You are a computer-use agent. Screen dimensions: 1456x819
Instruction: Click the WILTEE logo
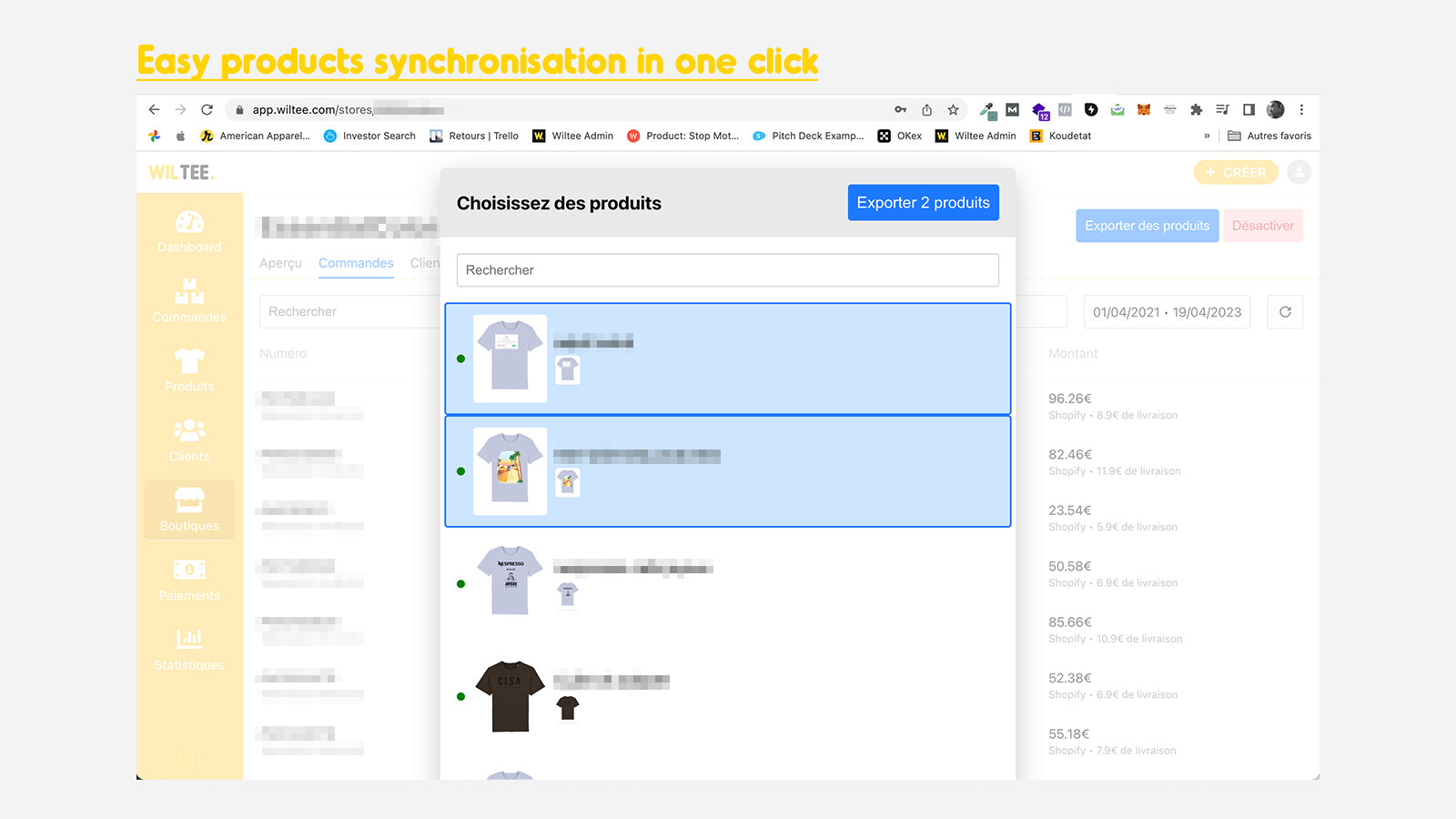[x=181, y=173]
